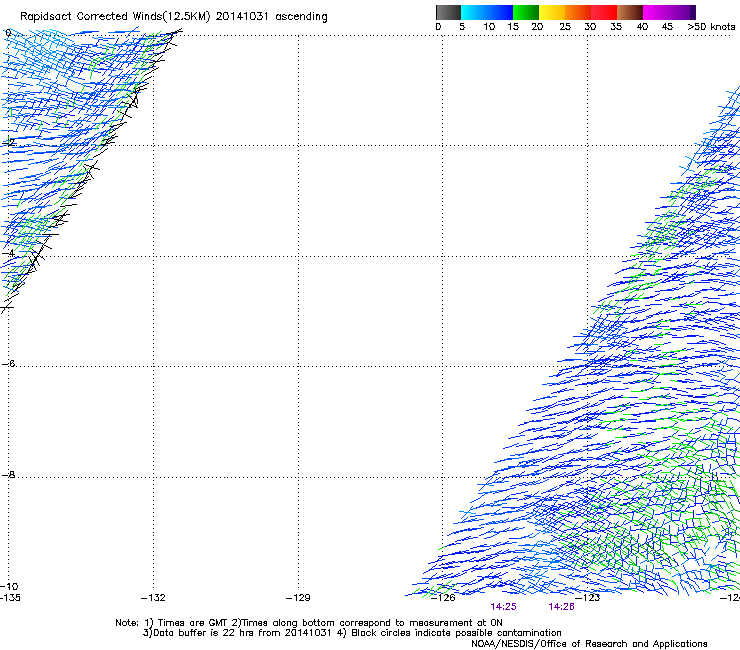
Task: Click longitude label '-123'
Action: point(588,598)
